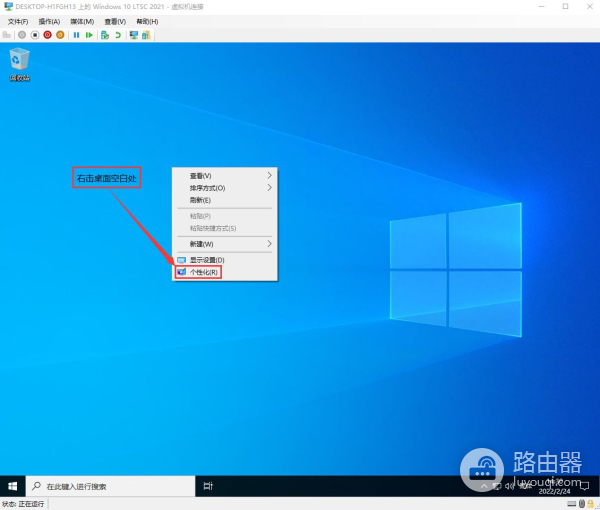Open the guest Windows Start menu

coord(13,486)
